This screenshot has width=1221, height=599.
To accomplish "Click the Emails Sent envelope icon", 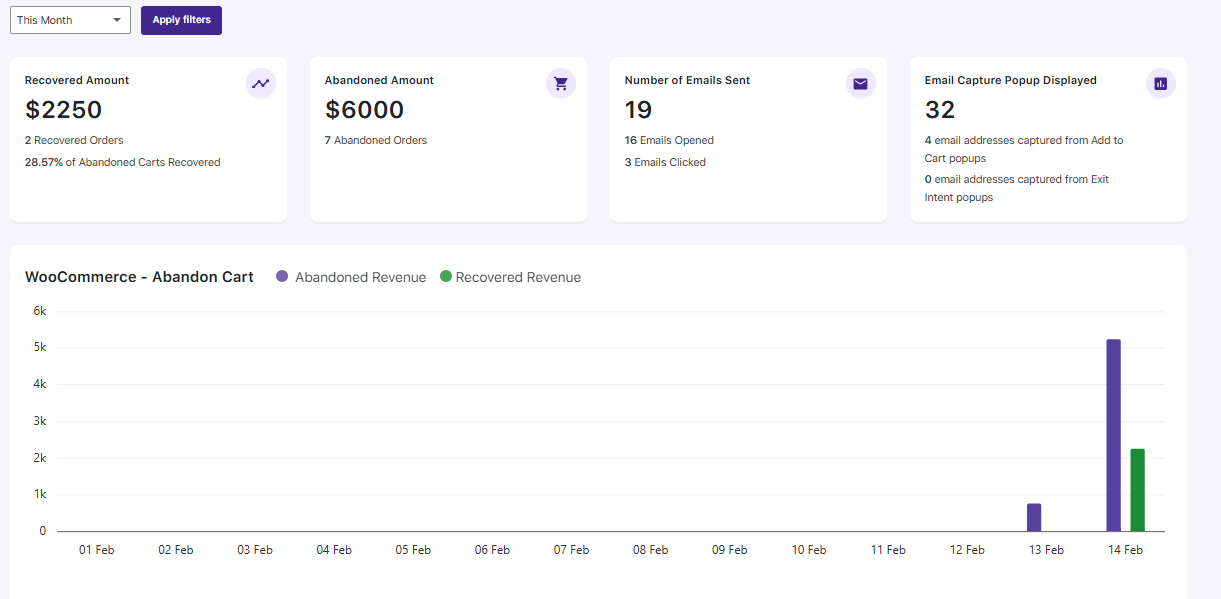I will pos(861,84).
